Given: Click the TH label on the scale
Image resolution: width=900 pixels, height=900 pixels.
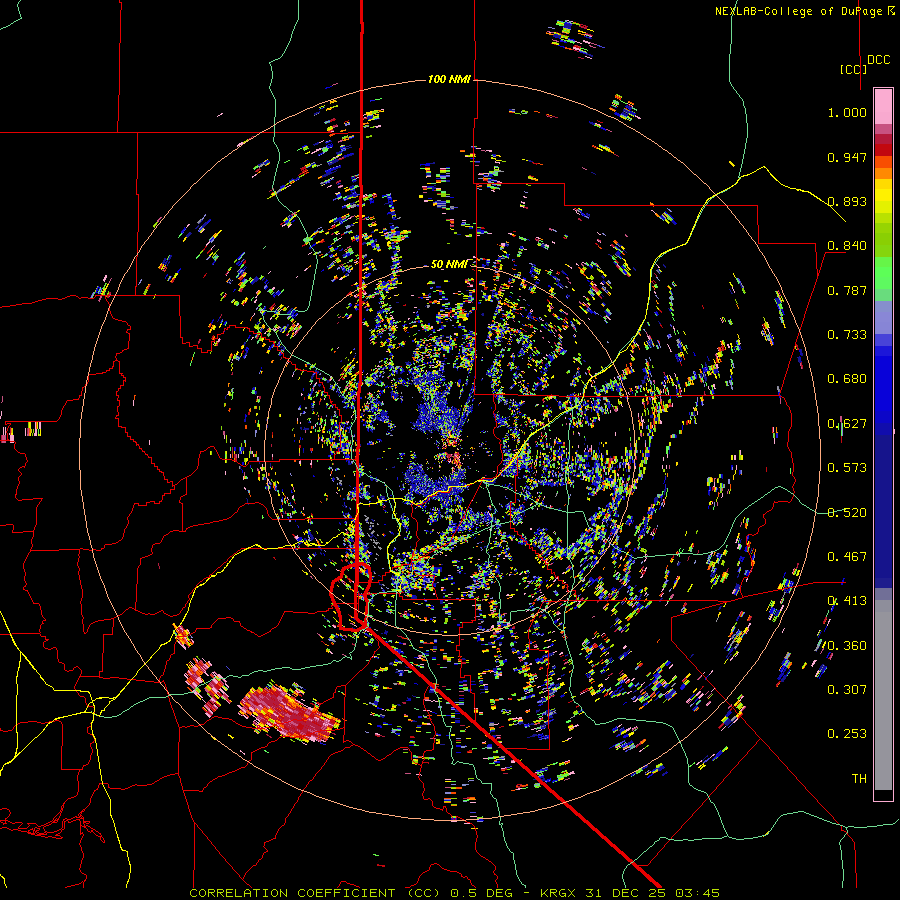Looking at the screenshot, I should click(x=859, y=779).
